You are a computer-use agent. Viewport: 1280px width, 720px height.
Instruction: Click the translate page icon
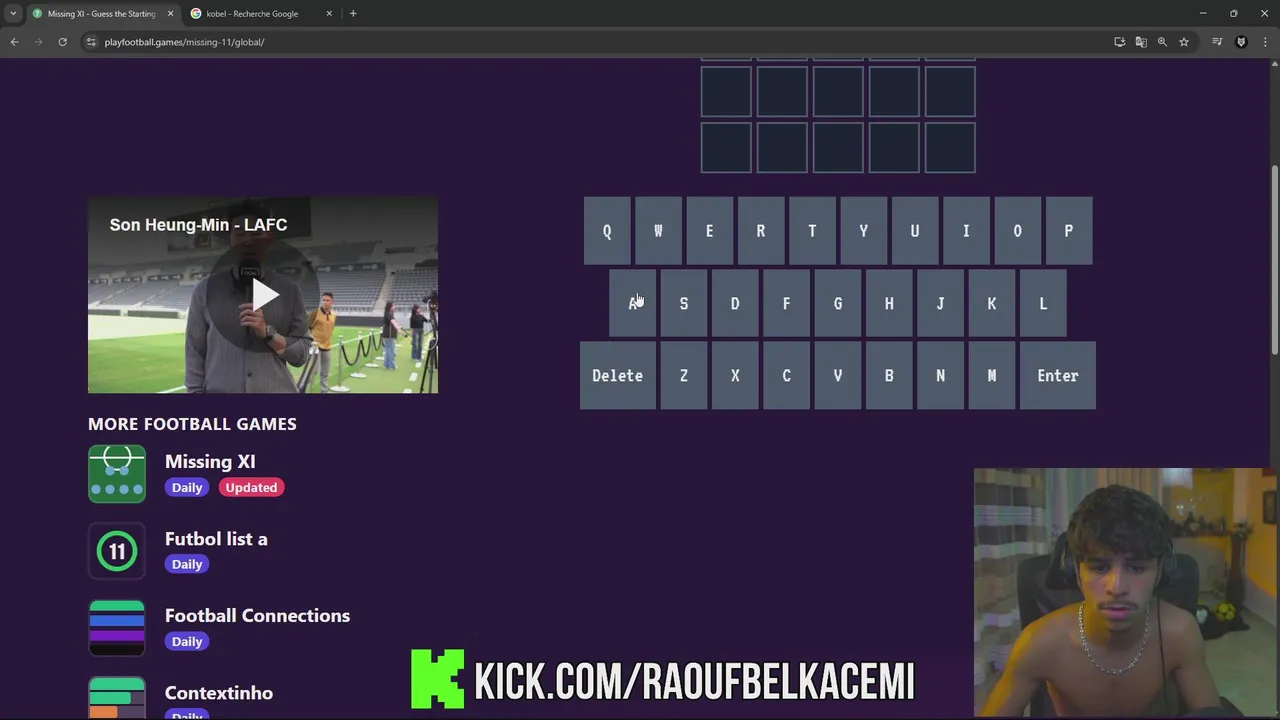pyautogui.click(x=1141, y=42)
